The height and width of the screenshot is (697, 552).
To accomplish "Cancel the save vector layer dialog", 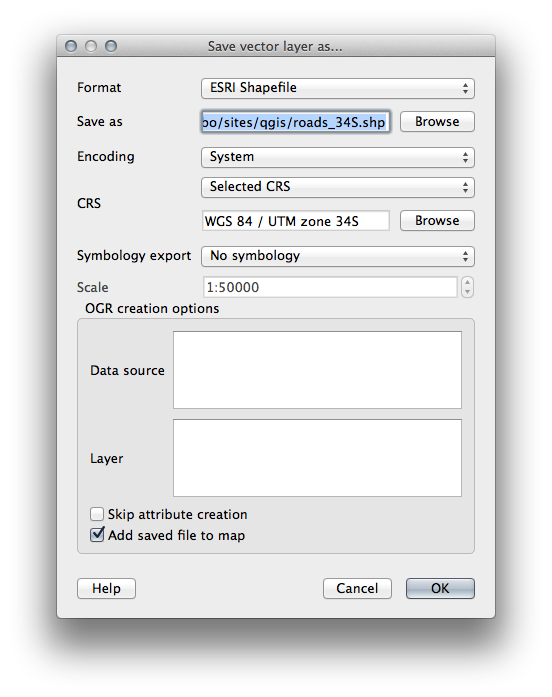I will click(357, 589).
